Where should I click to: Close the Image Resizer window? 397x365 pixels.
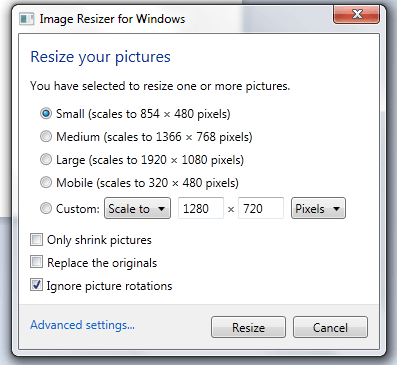click(356, 15)
